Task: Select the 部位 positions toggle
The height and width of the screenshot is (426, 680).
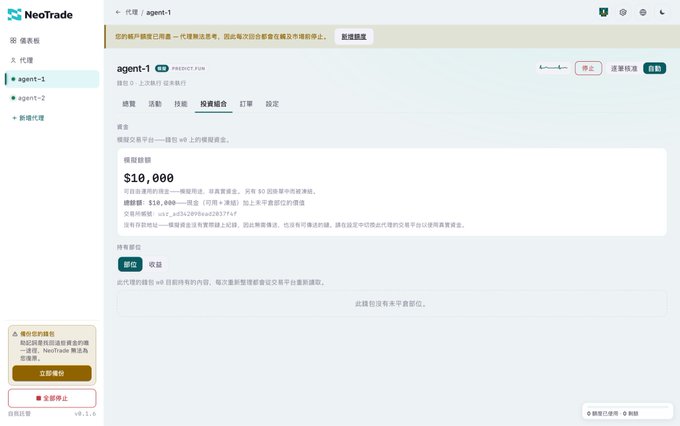Action: coord(130,265)
